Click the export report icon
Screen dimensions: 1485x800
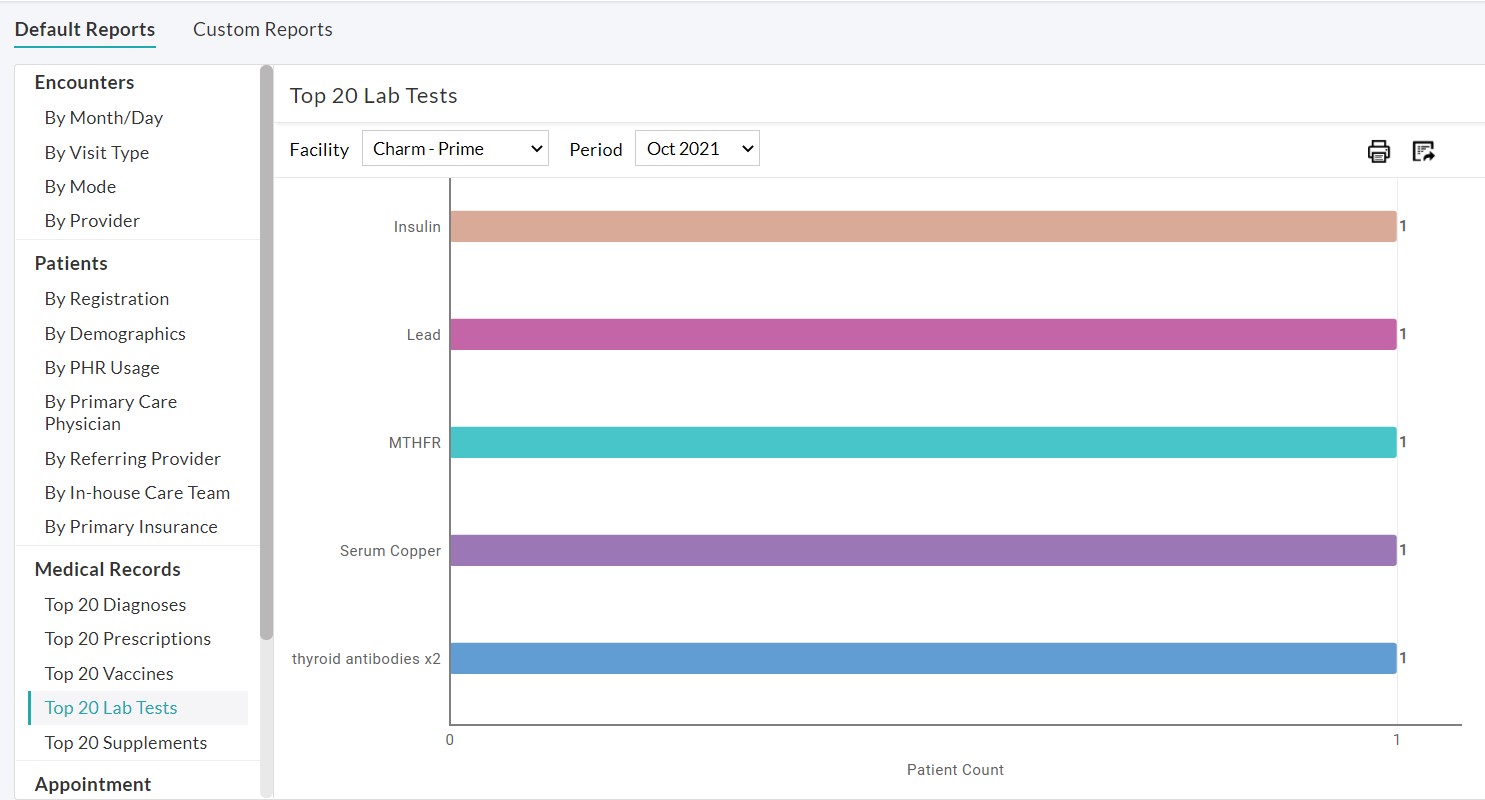1423,151
